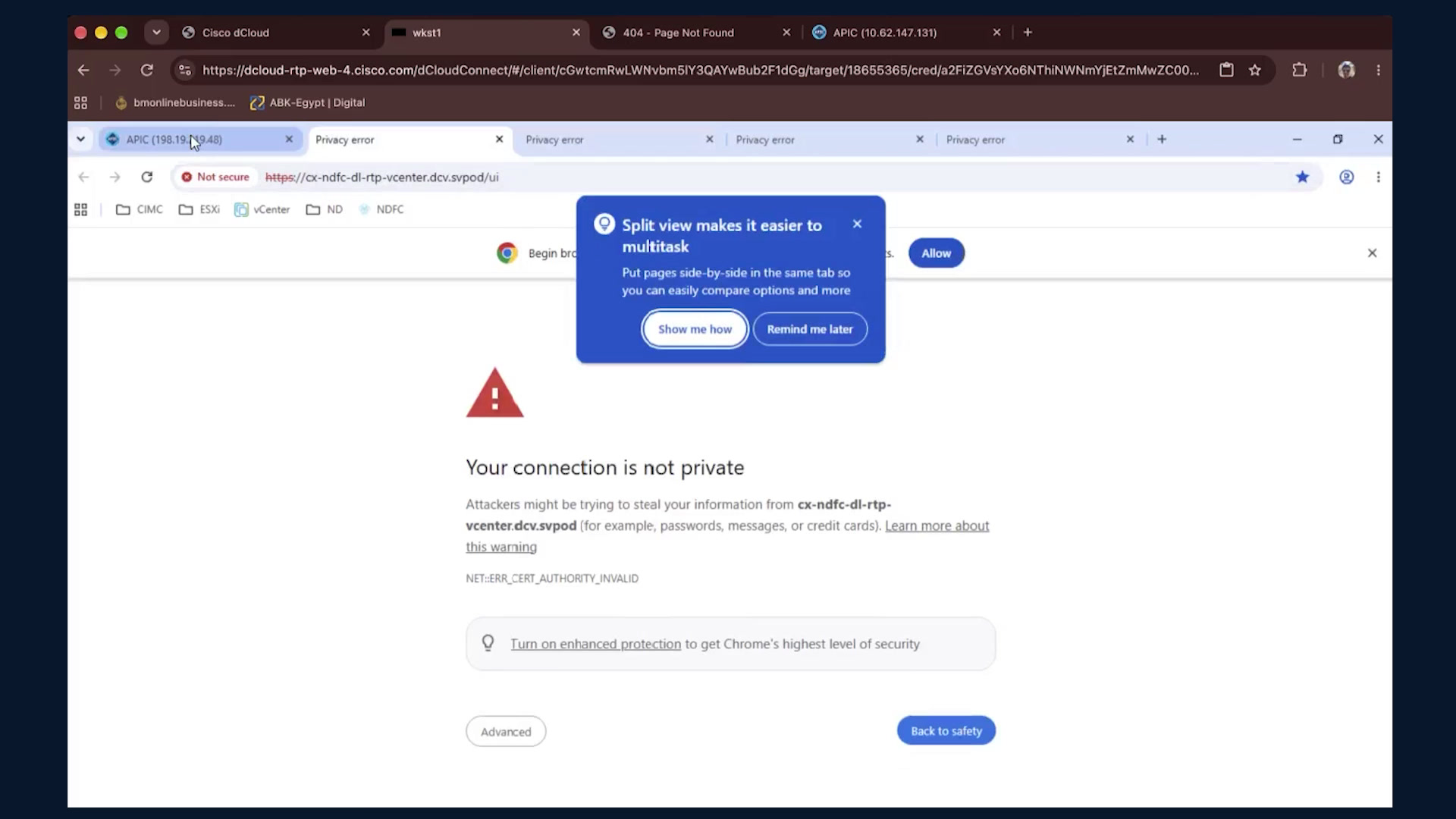Close the split view popup
This screenshot has width=1456, height=819.
857,224
